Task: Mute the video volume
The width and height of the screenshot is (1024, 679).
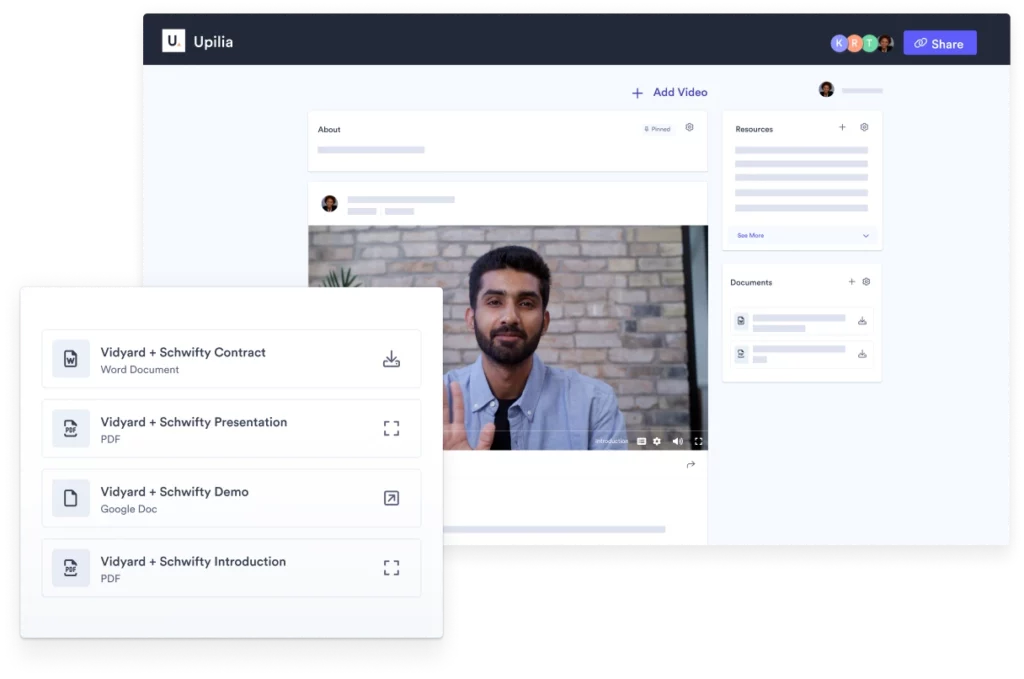Action: pyautogui.click(x=677, y=441)
